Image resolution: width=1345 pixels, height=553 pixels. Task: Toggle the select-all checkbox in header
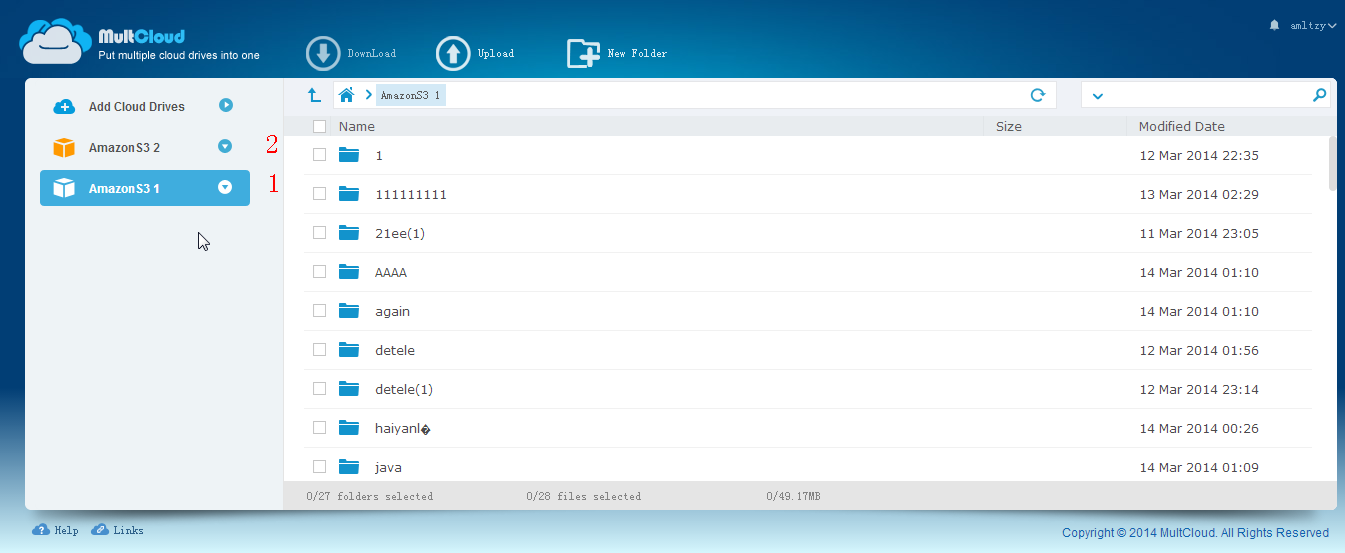[x=319, y=126]
